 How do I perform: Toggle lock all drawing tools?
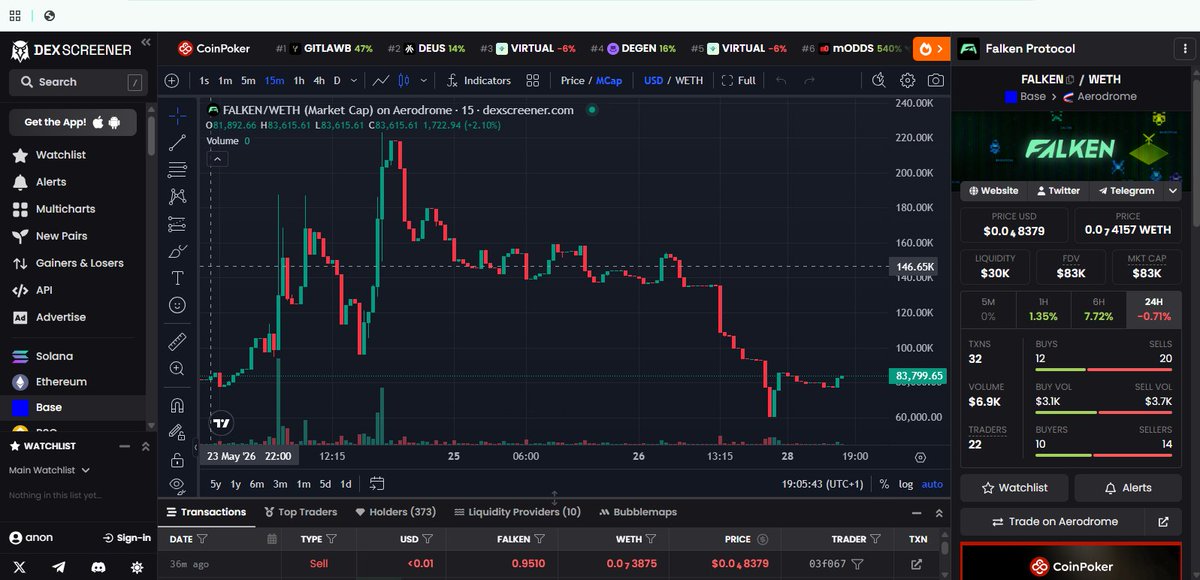pyautogui.click(x=177, y=460)
